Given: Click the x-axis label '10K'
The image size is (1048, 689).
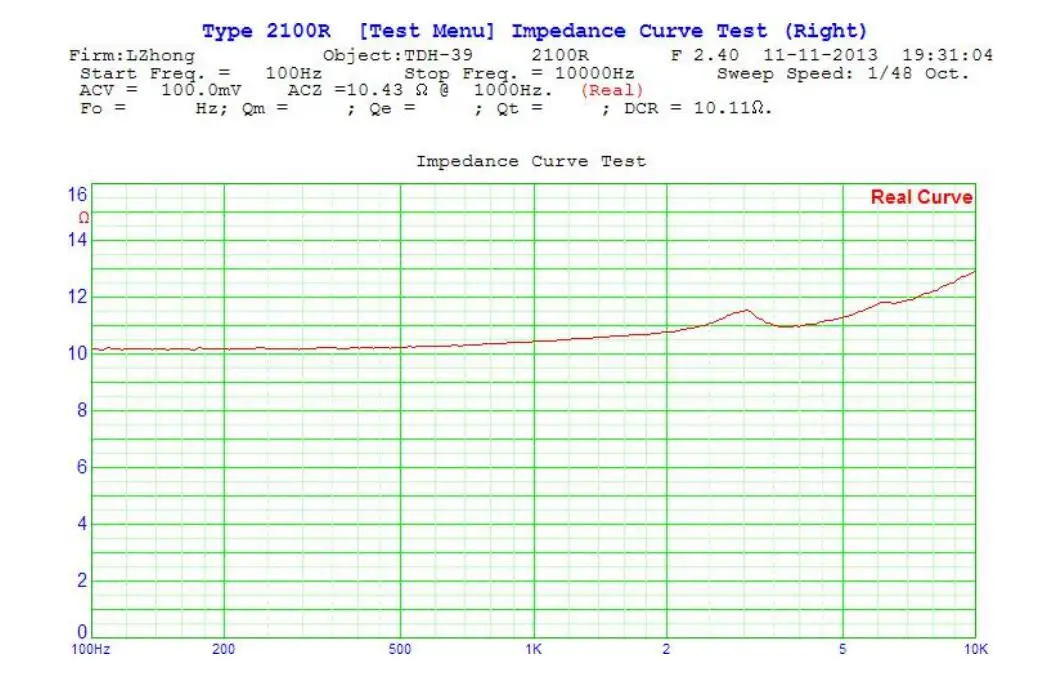Looking at the screenshot, I should coord(976,649).
